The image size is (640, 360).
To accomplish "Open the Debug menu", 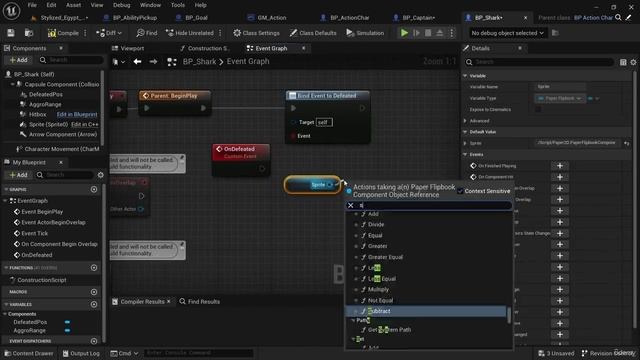I will tap(122, 5).
